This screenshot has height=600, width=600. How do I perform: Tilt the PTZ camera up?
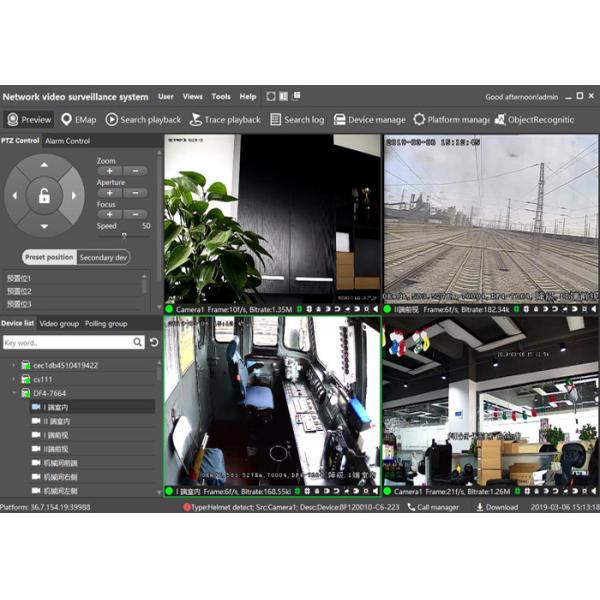44,165
